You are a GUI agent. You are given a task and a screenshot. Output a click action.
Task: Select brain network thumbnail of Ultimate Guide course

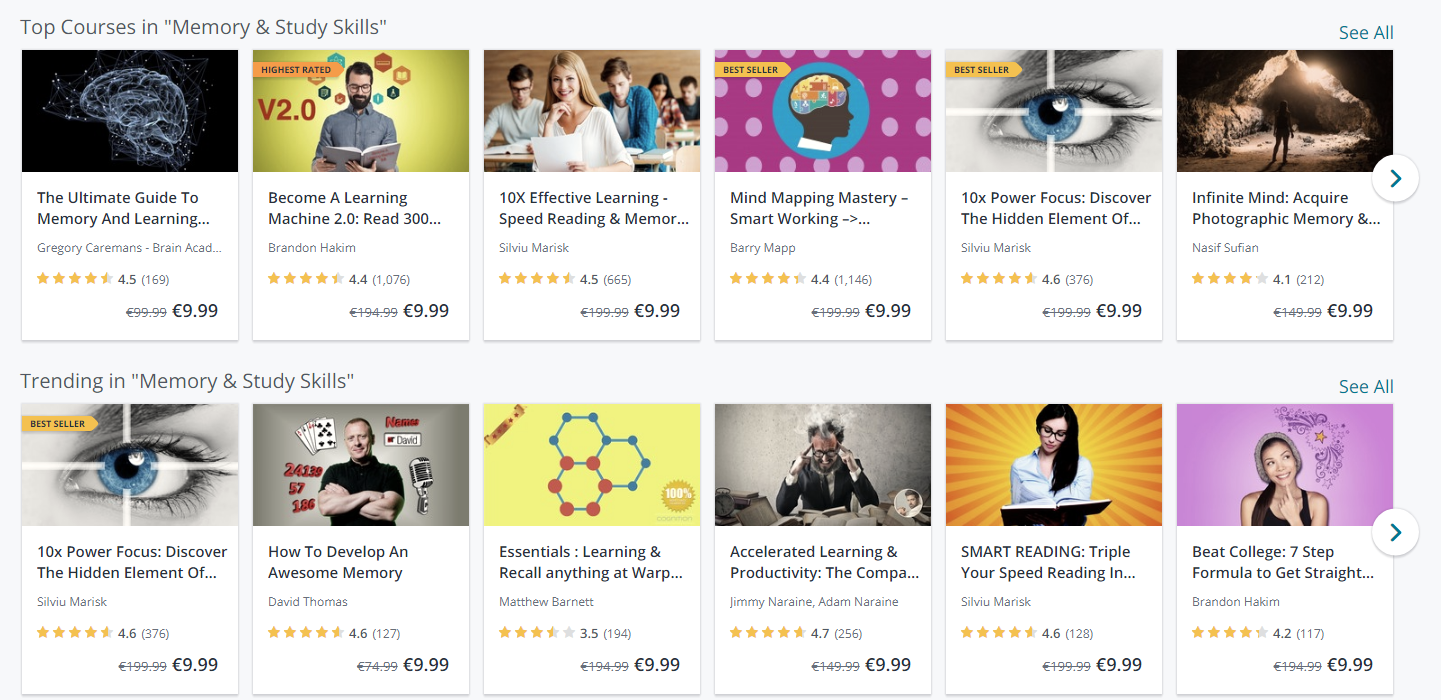(130, 111)
